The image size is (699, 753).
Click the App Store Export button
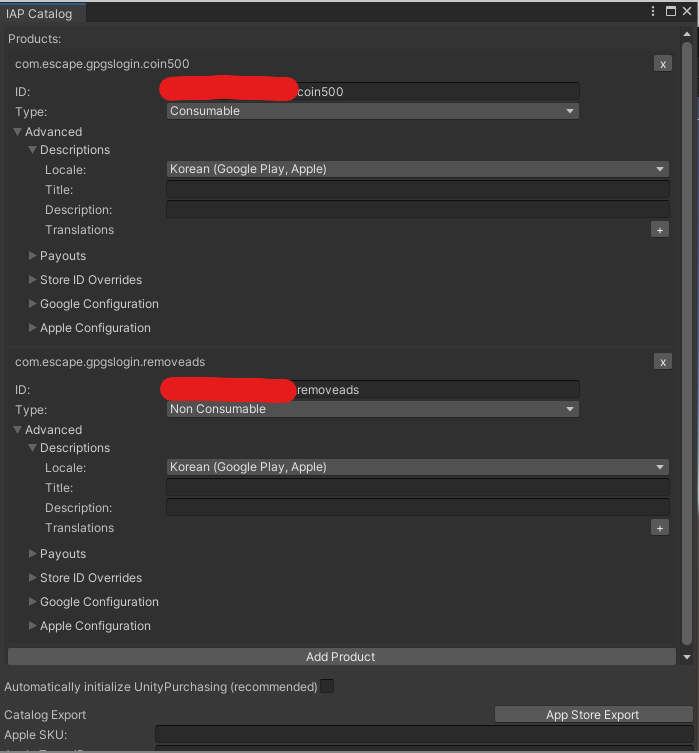tap(593, 715)
